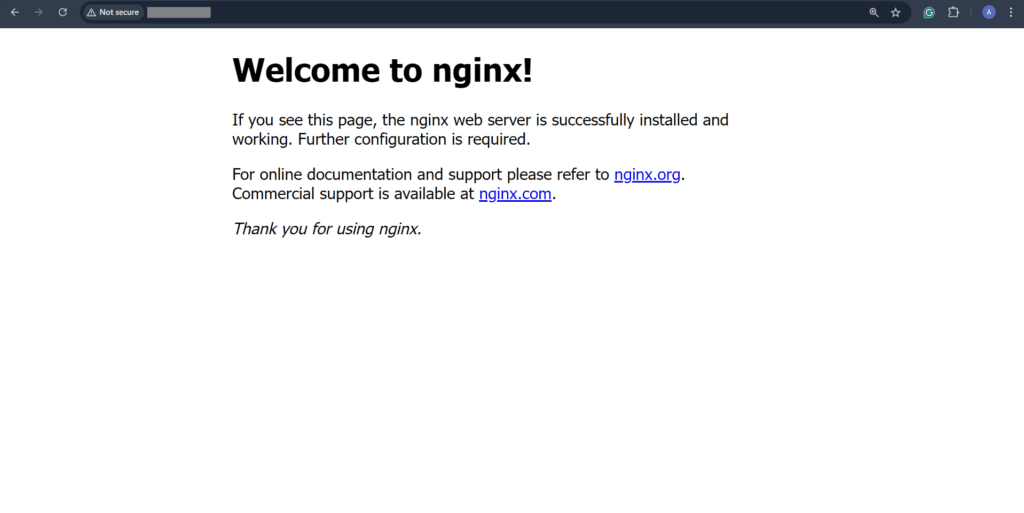Click the forward navigation arrow
Image resolution: width=1024 pixels, height=513 pixels.
(39, 12)
